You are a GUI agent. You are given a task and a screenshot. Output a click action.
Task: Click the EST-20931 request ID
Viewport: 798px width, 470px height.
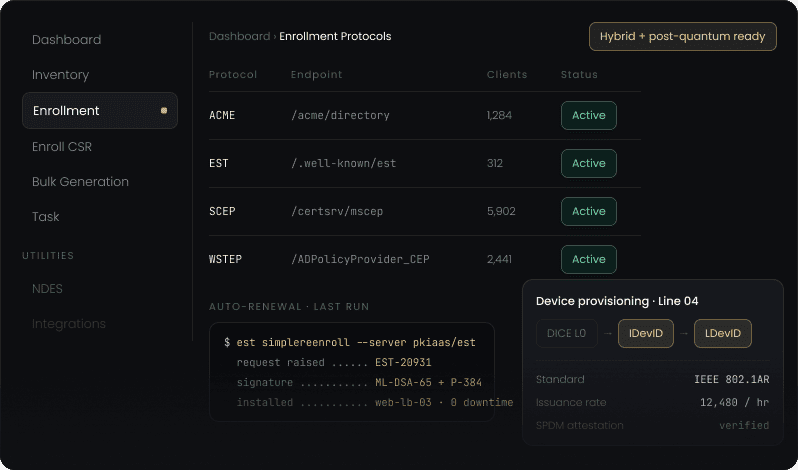click(x=403, y=363)
